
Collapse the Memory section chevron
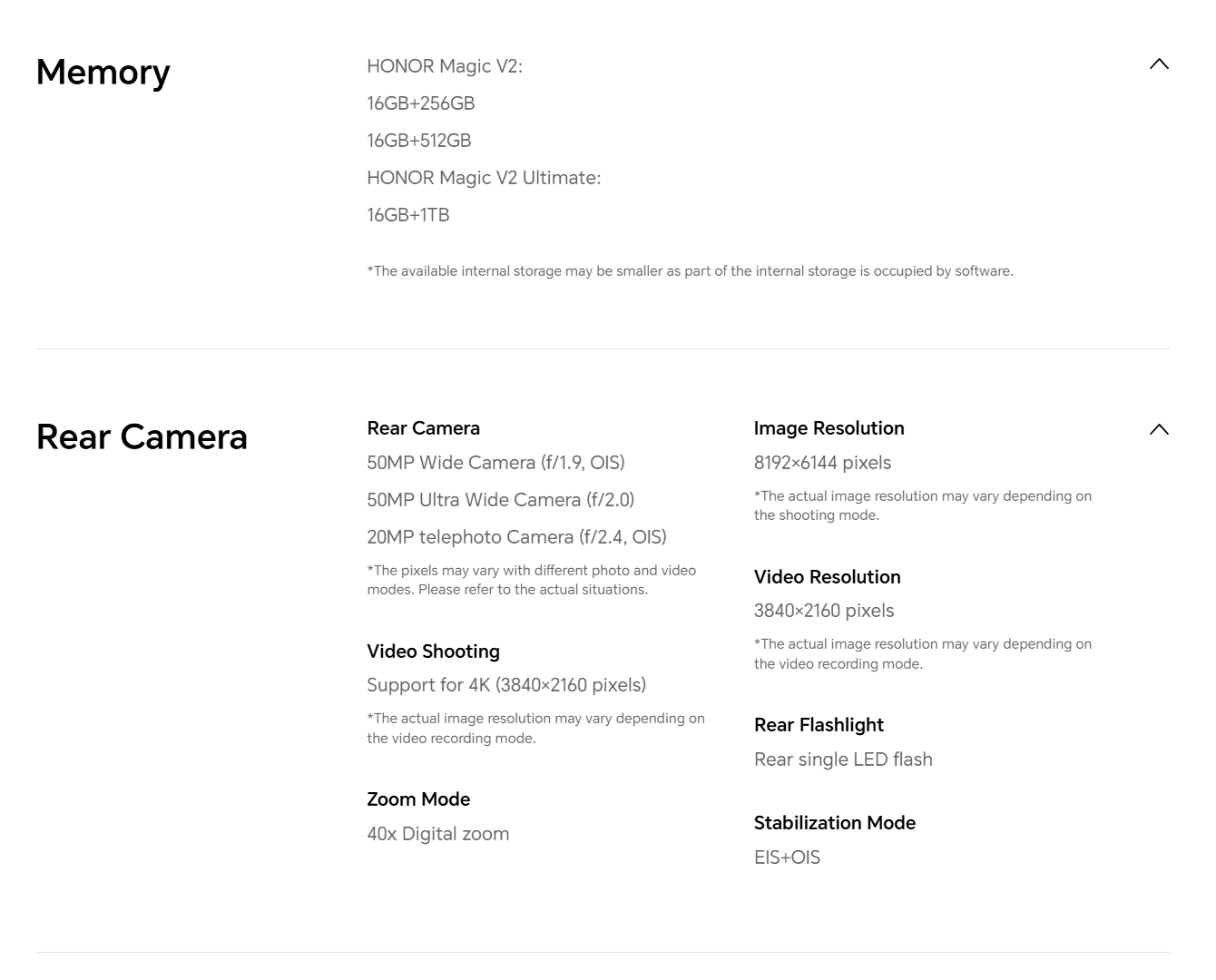coord(1159,64)
